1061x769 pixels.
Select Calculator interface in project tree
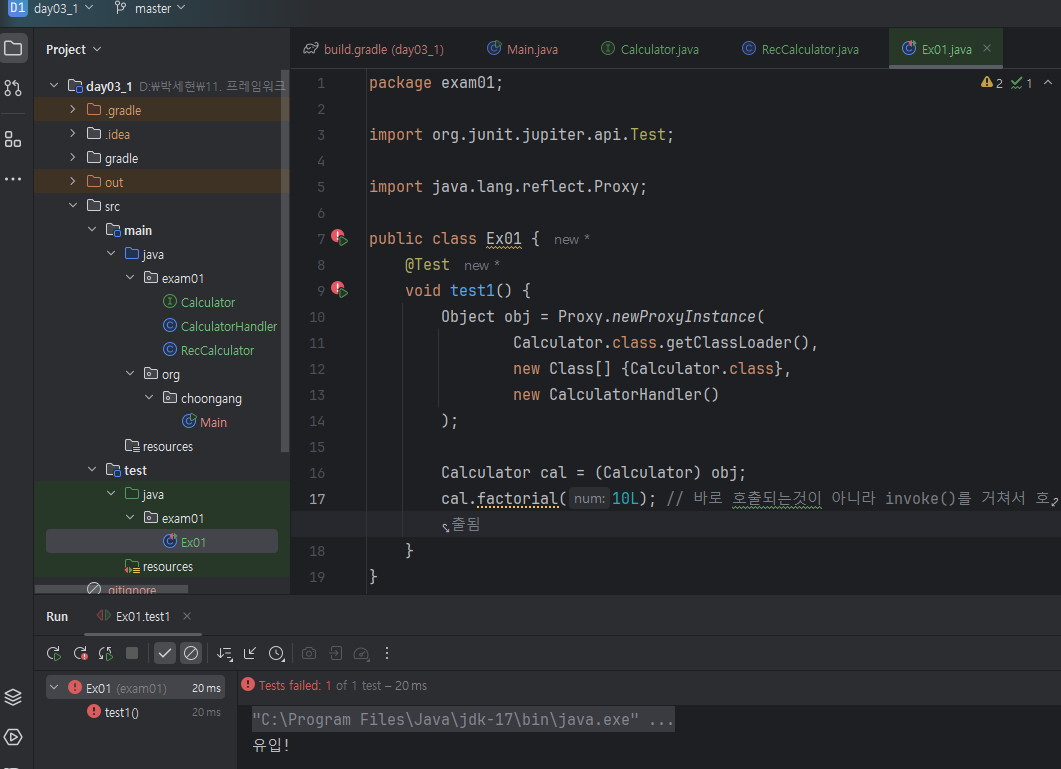click(200, 303)
